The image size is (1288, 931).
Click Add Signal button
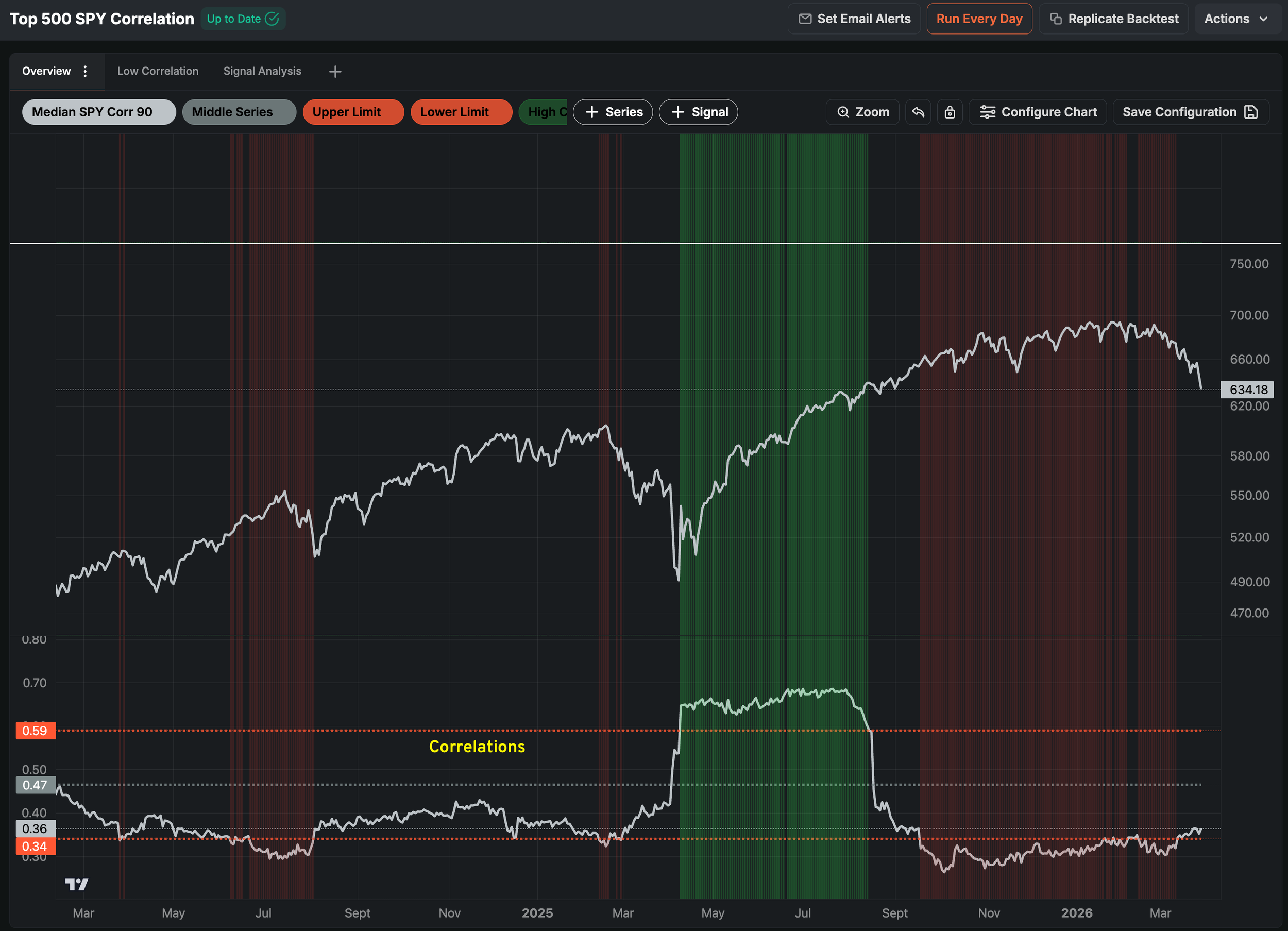(699, 112)
